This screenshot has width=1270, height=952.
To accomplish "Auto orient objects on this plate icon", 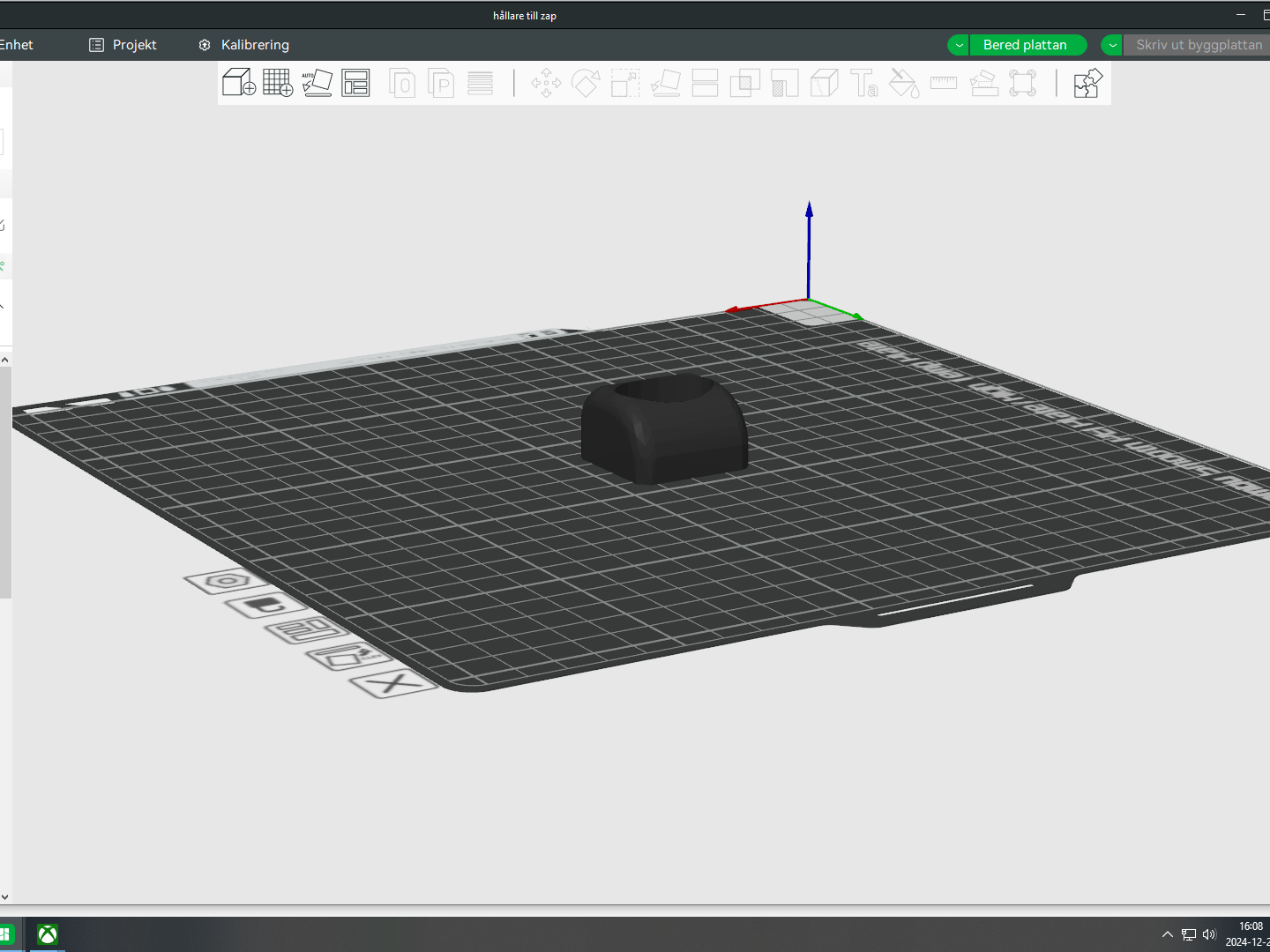I will pyautogui.click(x=351, y=657).
